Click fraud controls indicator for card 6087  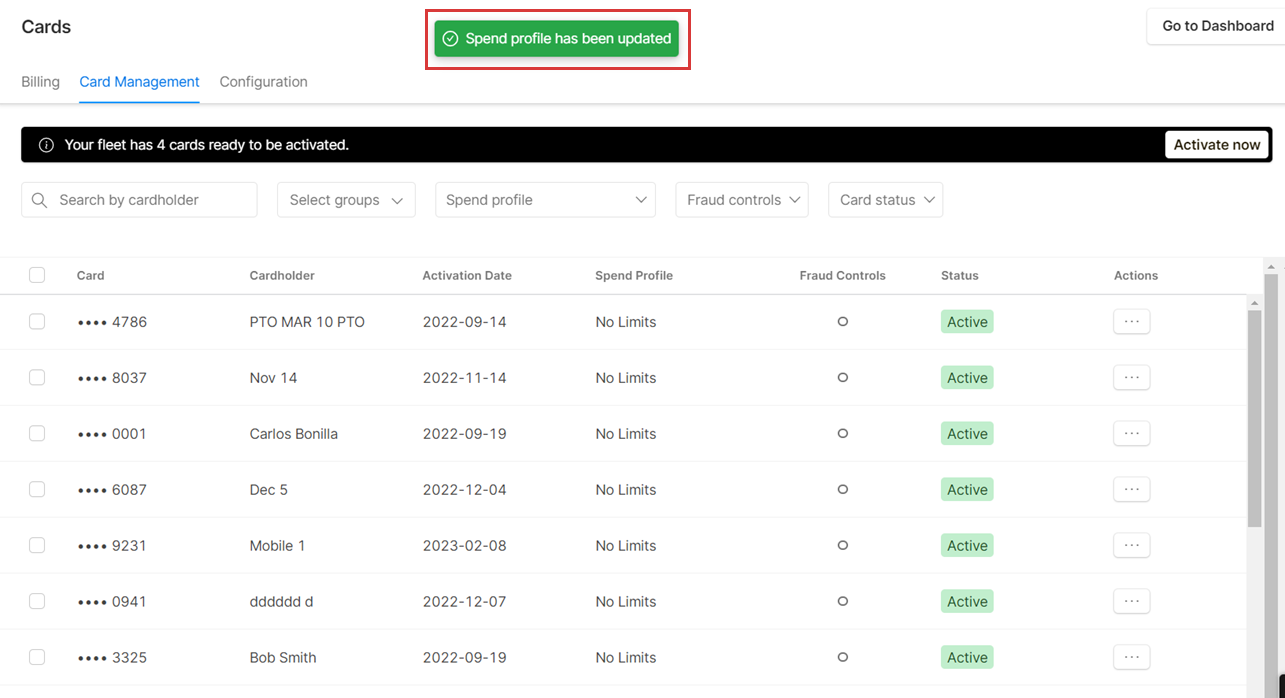pyautogui.click(x=843, y=490)
